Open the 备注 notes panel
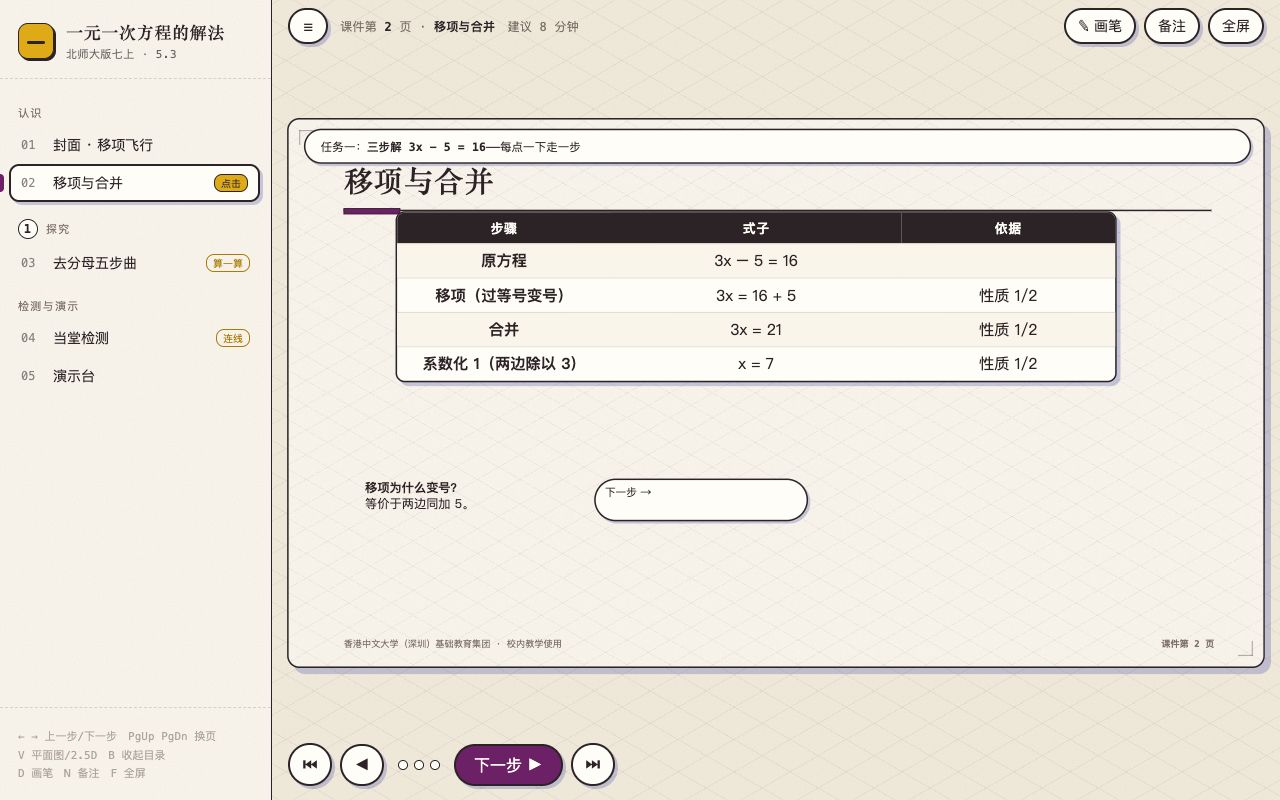 1172,26
